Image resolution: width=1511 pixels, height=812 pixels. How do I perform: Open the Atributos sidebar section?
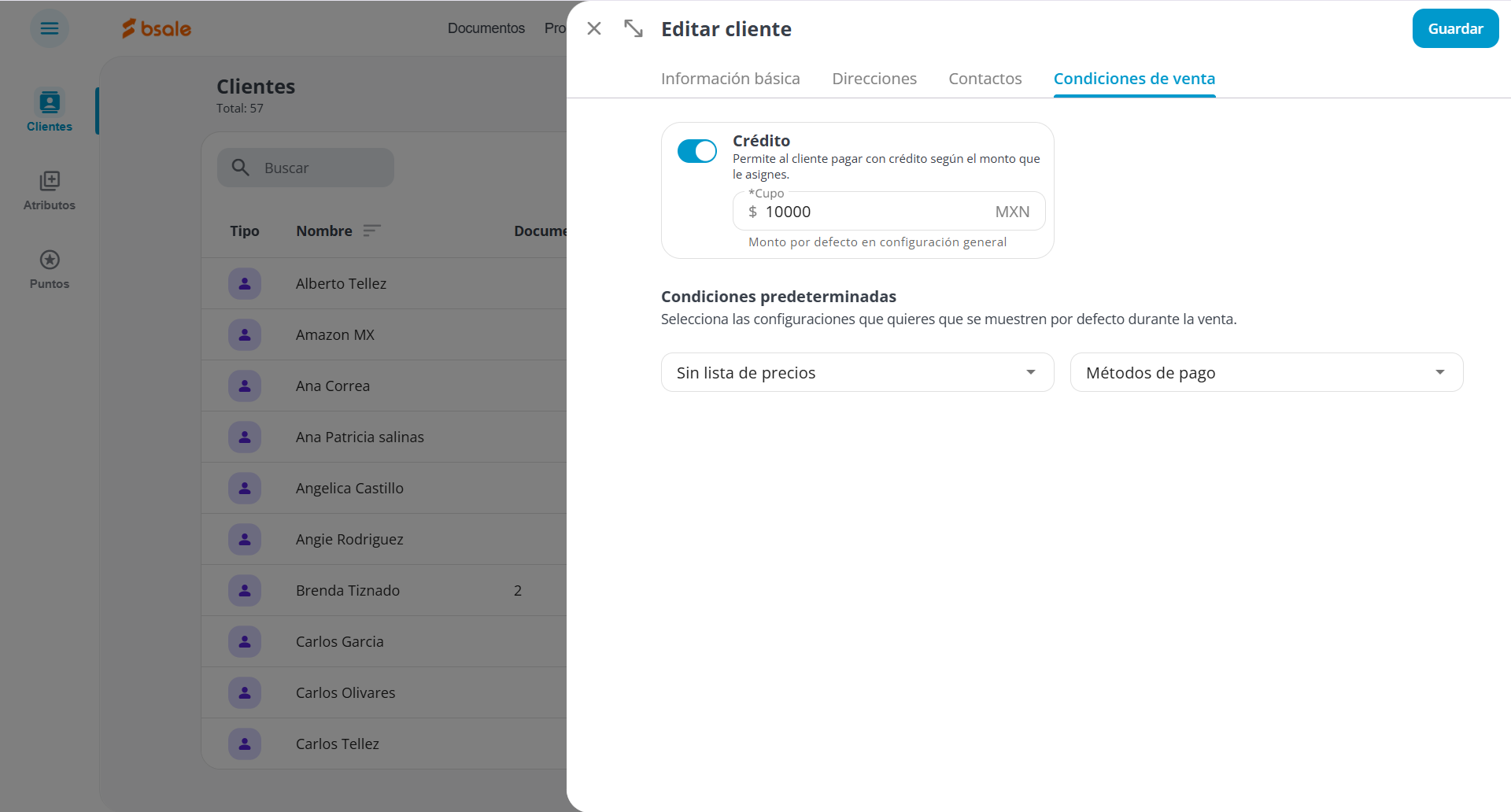pyautogui.click(x=50, y=190)
